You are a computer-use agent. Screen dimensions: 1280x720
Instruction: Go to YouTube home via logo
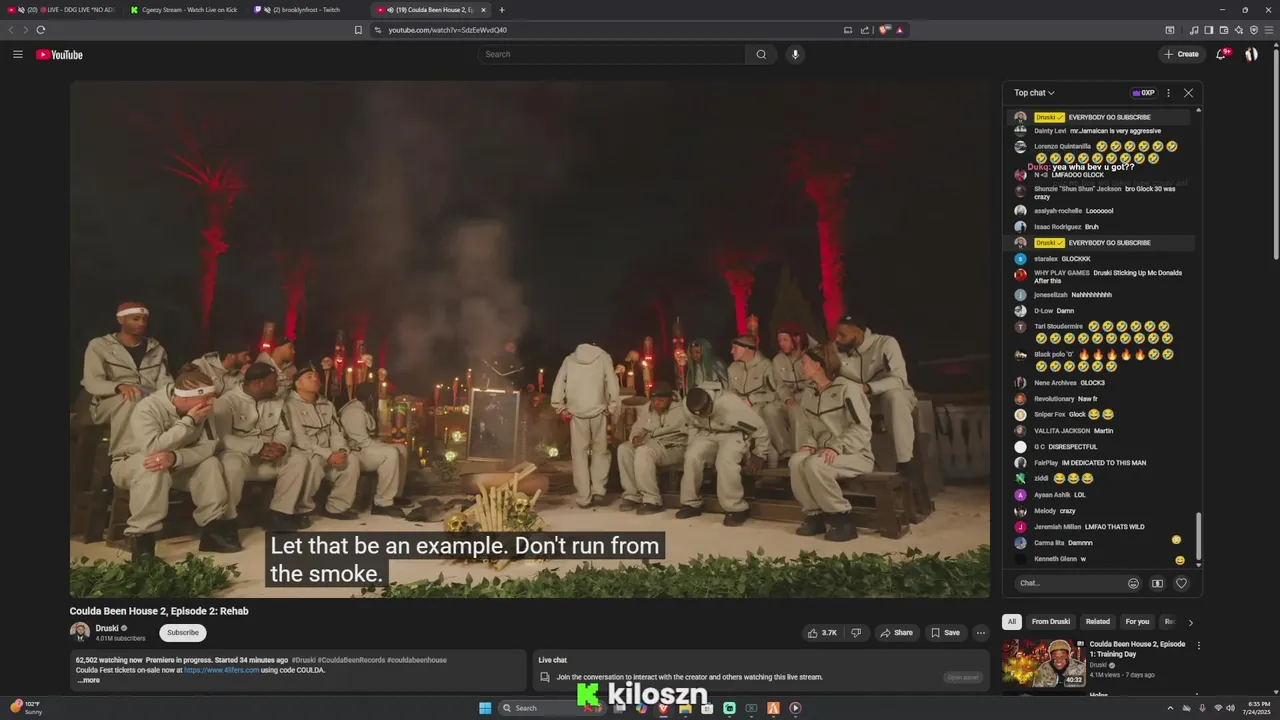pyautogui.click(x=60, y=55)
